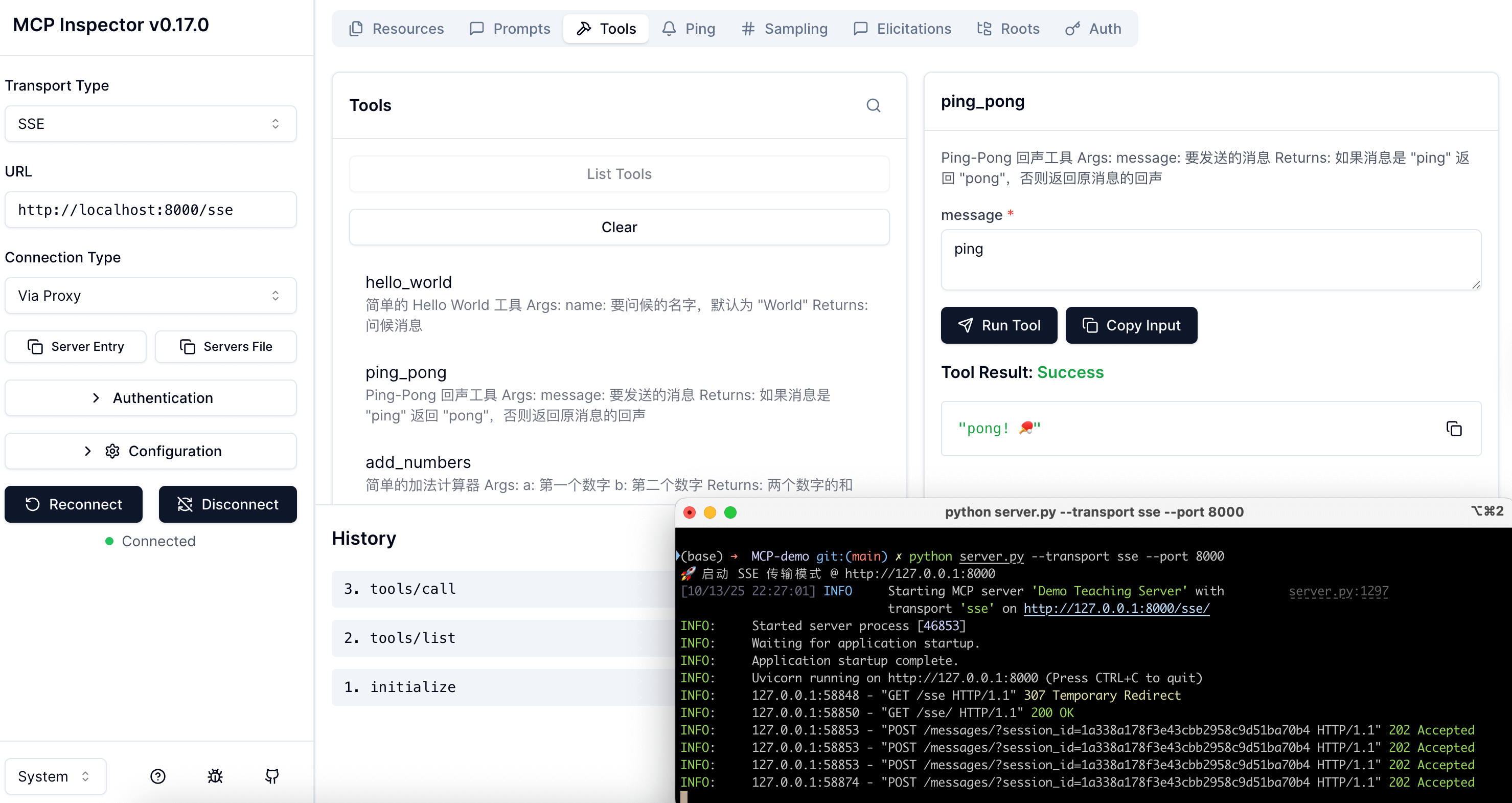
Task: Click the message text input field
Action: (x=1210, y=260)
